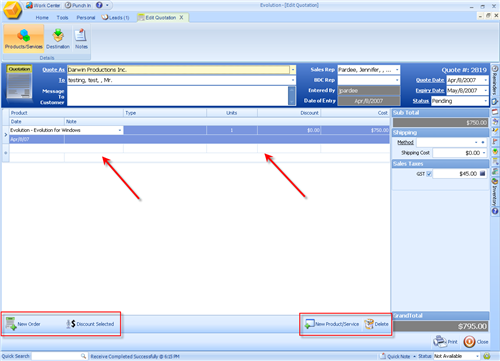Viewport: 500px width, 361px height.
Task: Click the orange Close button
Action: coord(476,342)
